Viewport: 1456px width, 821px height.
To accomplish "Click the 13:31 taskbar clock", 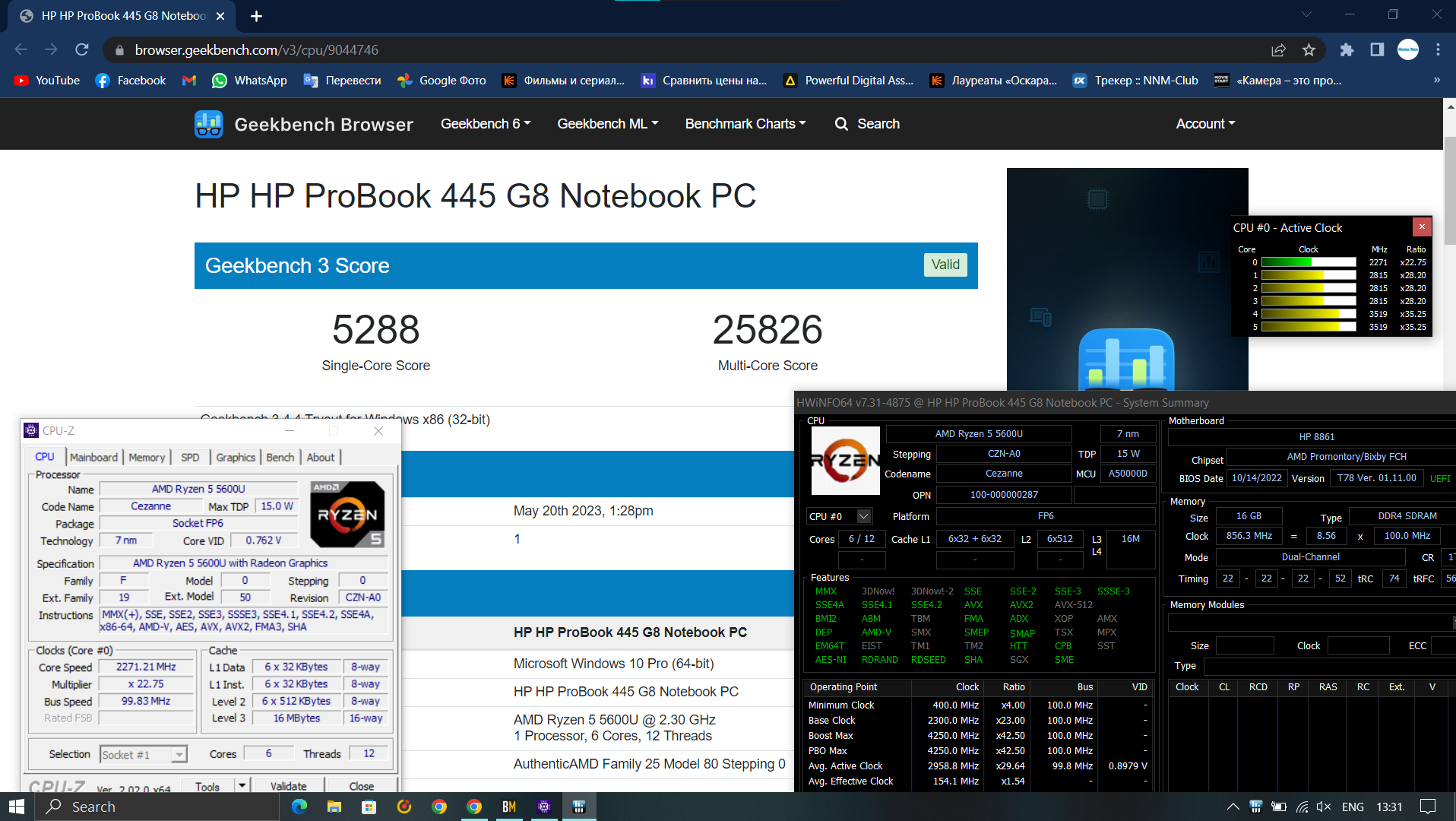I will point(1389,807).
